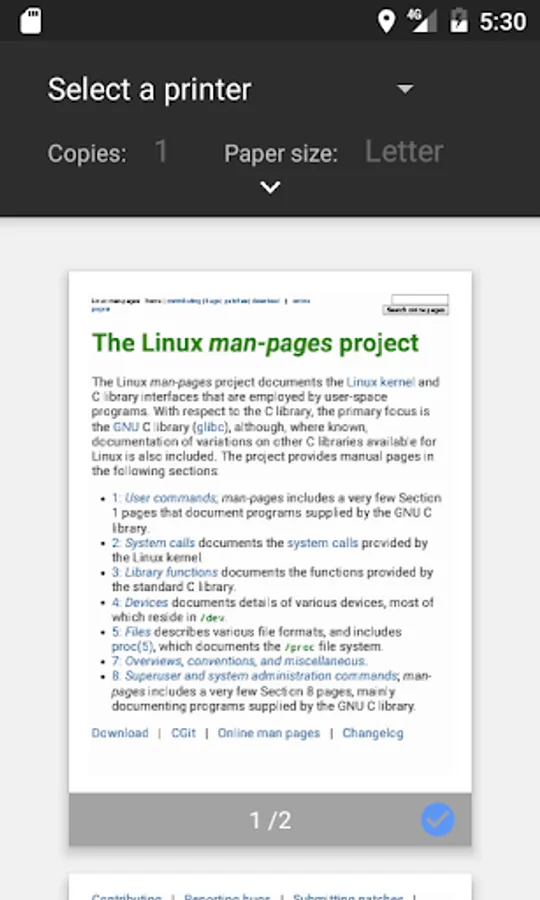This screenshot has width=540, height=900.
Task: Select the page 2 preview thumbnail
Action: point(270,887)
